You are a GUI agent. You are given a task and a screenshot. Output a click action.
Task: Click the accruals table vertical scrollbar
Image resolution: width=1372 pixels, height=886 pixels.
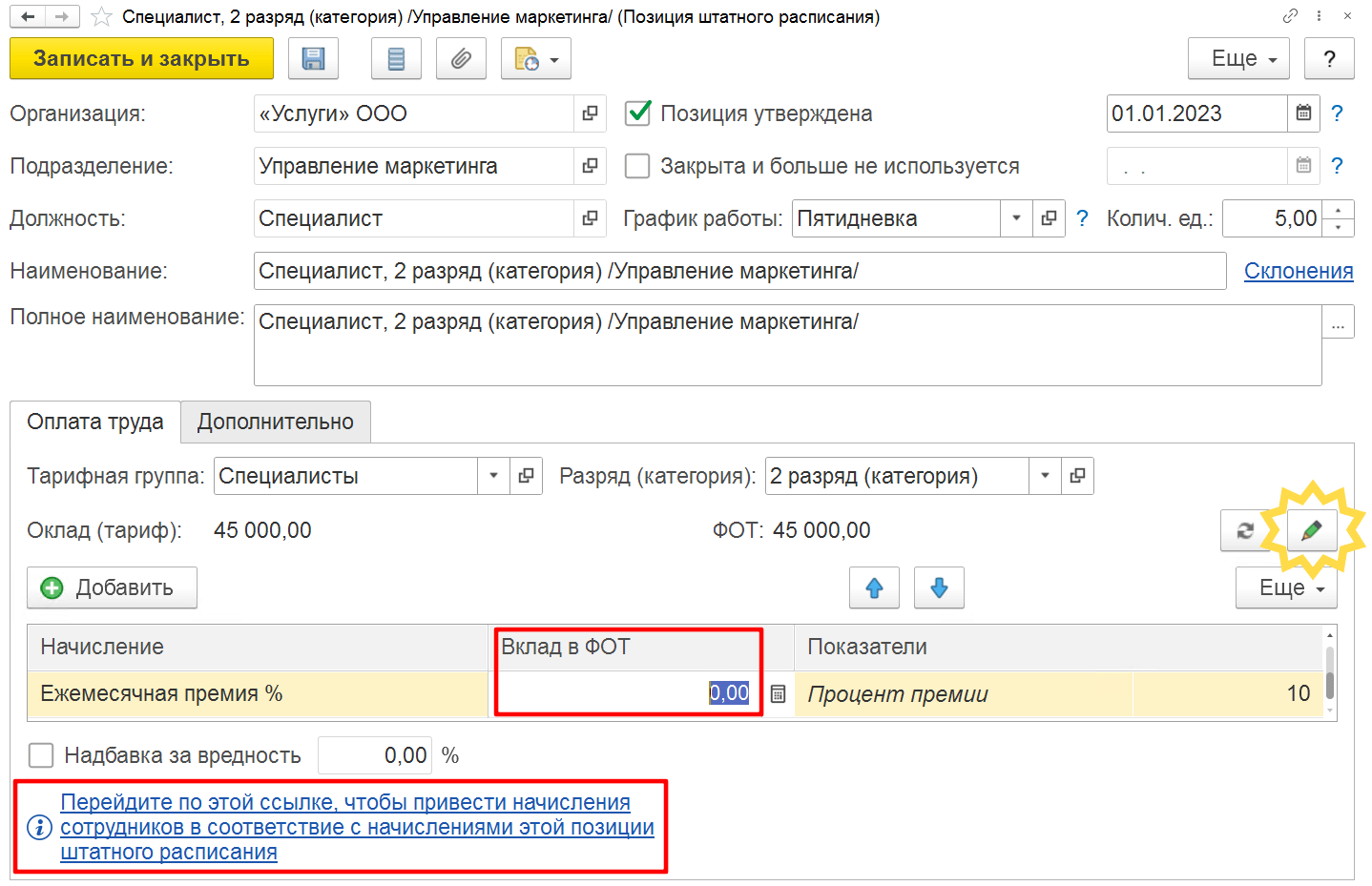1330,672
